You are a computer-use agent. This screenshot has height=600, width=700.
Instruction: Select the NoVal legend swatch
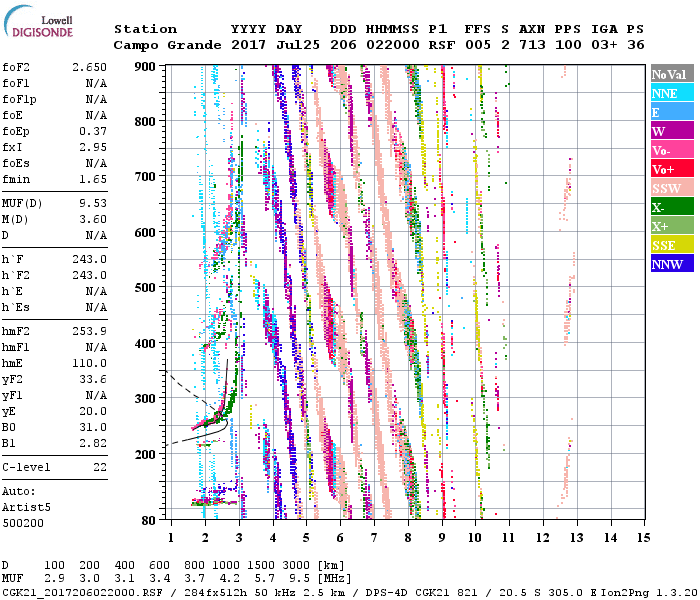[670, 75]
